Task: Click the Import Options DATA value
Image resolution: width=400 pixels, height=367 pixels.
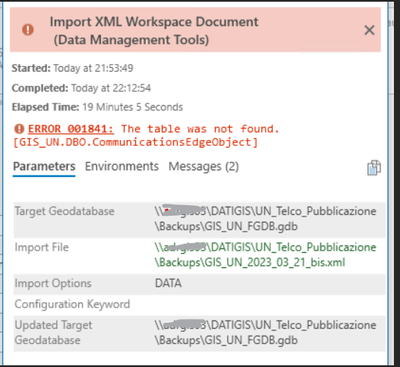Action: 168,283
